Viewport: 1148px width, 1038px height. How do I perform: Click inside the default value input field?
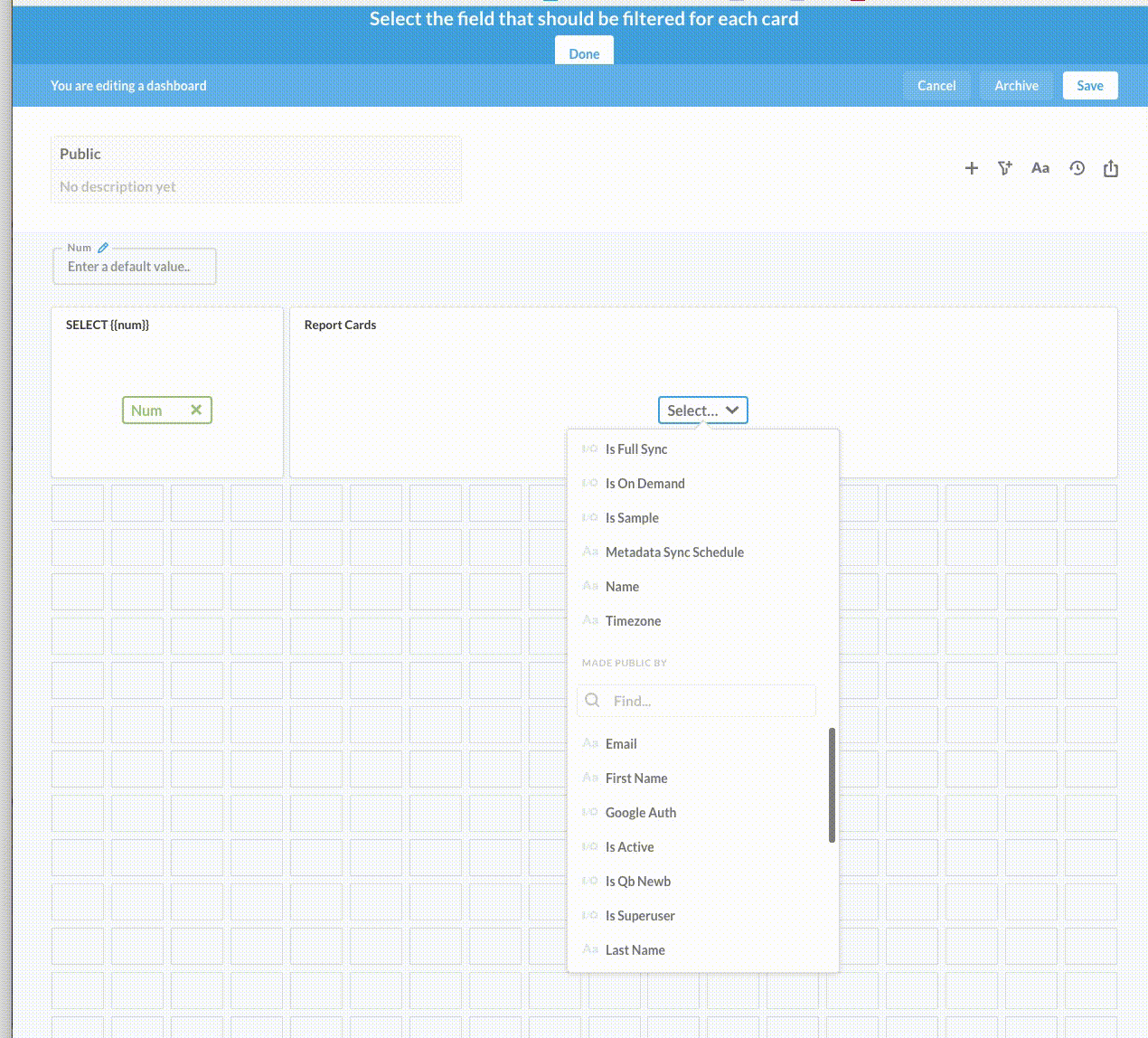(134, 266)
